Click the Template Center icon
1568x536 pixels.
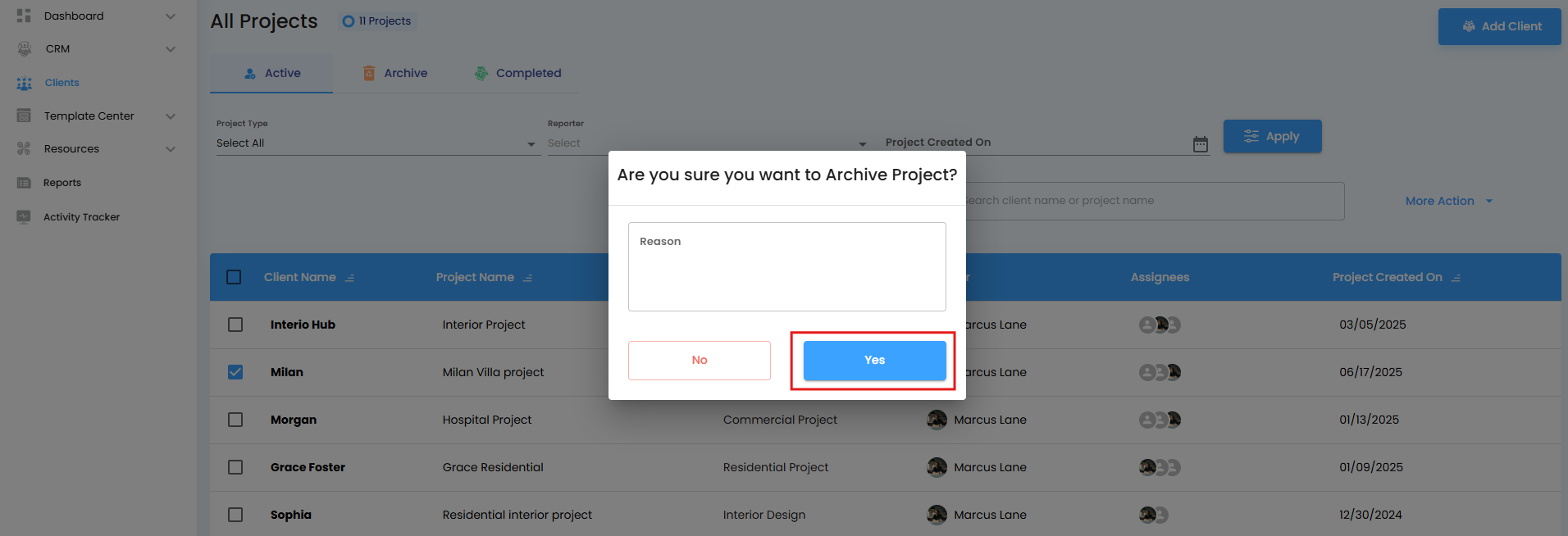tap(24, 116)
